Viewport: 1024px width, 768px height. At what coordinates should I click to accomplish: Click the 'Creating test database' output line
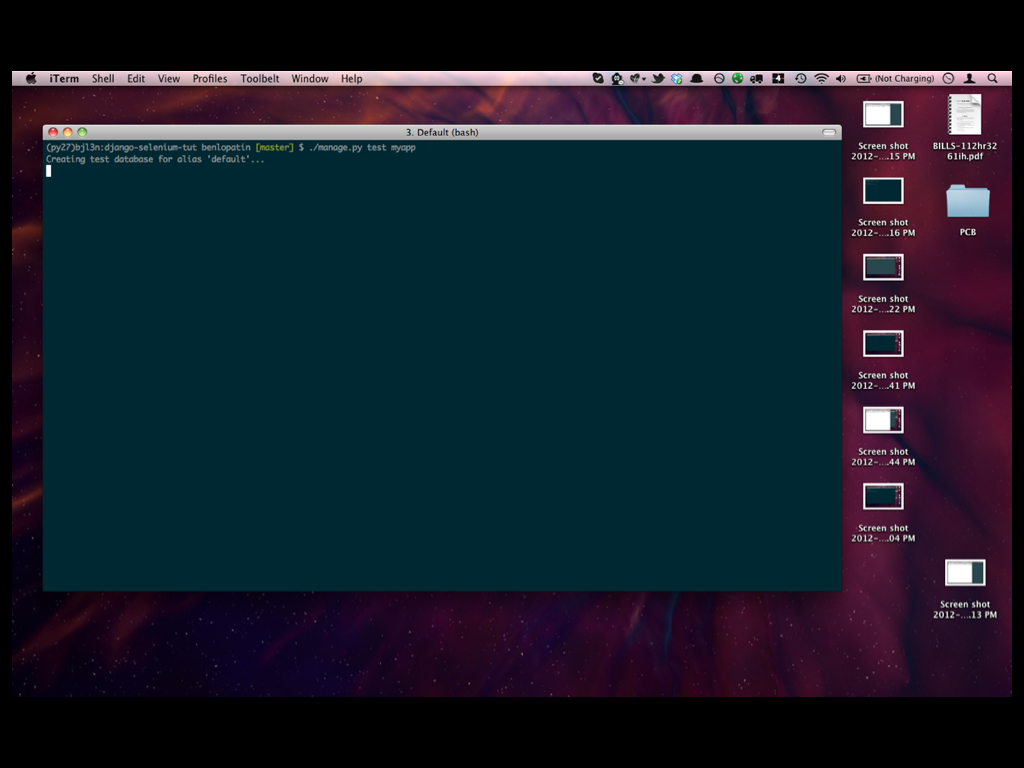click(x=155, y=159)
